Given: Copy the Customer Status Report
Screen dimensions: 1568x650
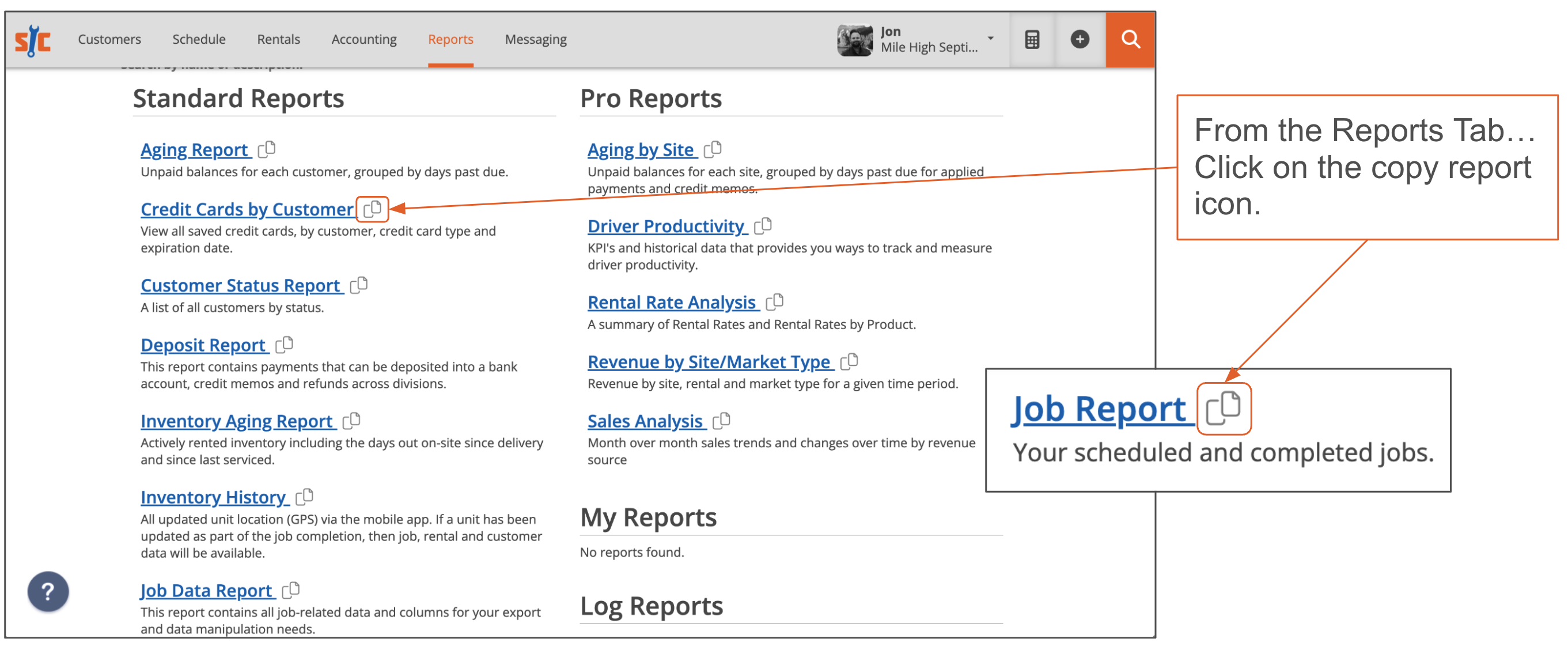Looking at the screenshot, I should click(359, 285).
